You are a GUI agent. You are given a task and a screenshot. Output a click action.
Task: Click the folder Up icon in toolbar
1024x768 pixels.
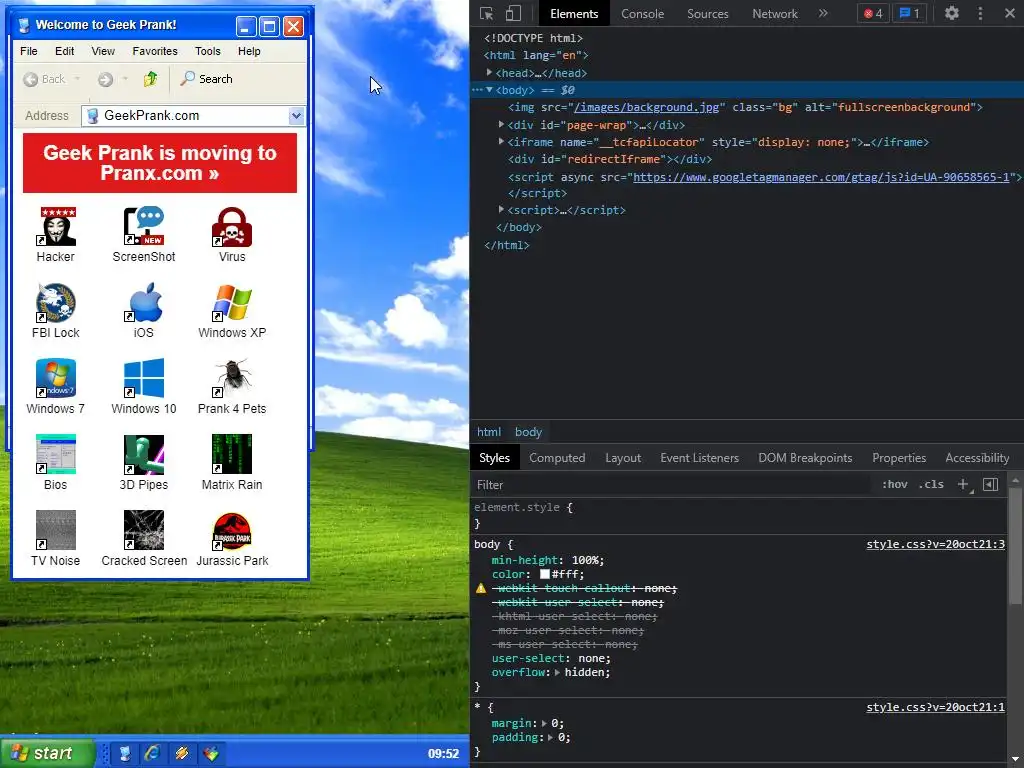pyautogui.click(x=151, y=79)
